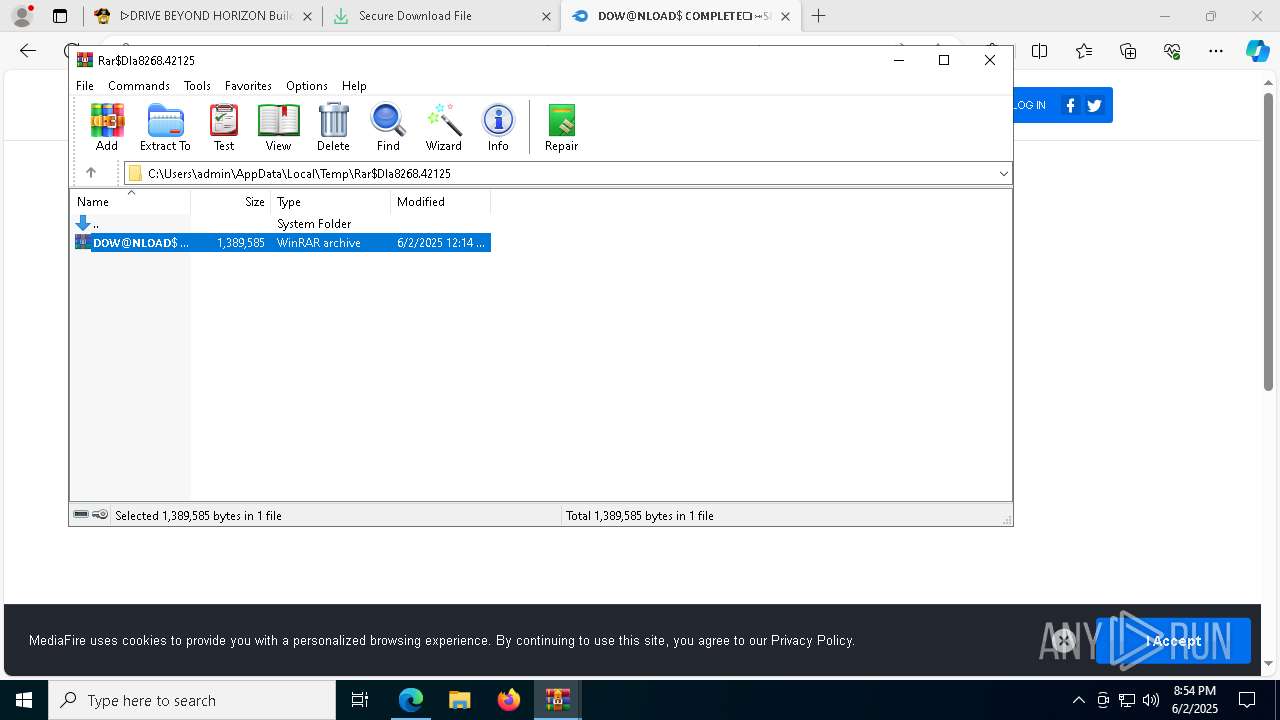The height and width of the screenshot is (720, 1280).
Task: Click the Extract To toolbar icon
Action: [x=165, y=127]
